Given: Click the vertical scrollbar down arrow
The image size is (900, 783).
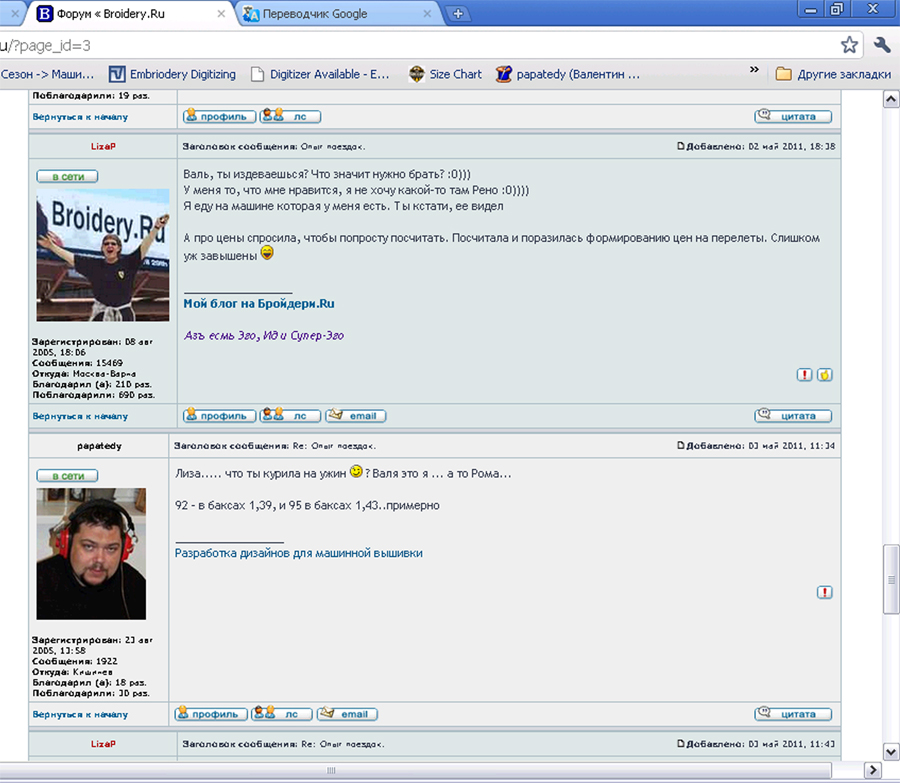Looking at the screenshot, I should click(x=890, y=751).
